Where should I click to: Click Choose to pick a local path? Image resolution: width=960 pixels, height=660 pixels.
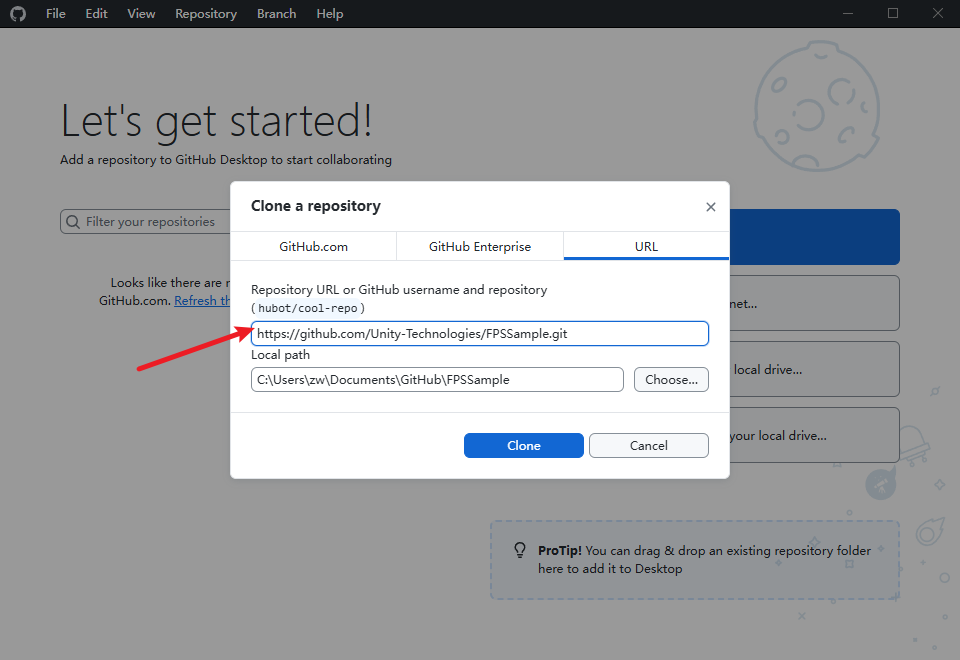[670, 379]
